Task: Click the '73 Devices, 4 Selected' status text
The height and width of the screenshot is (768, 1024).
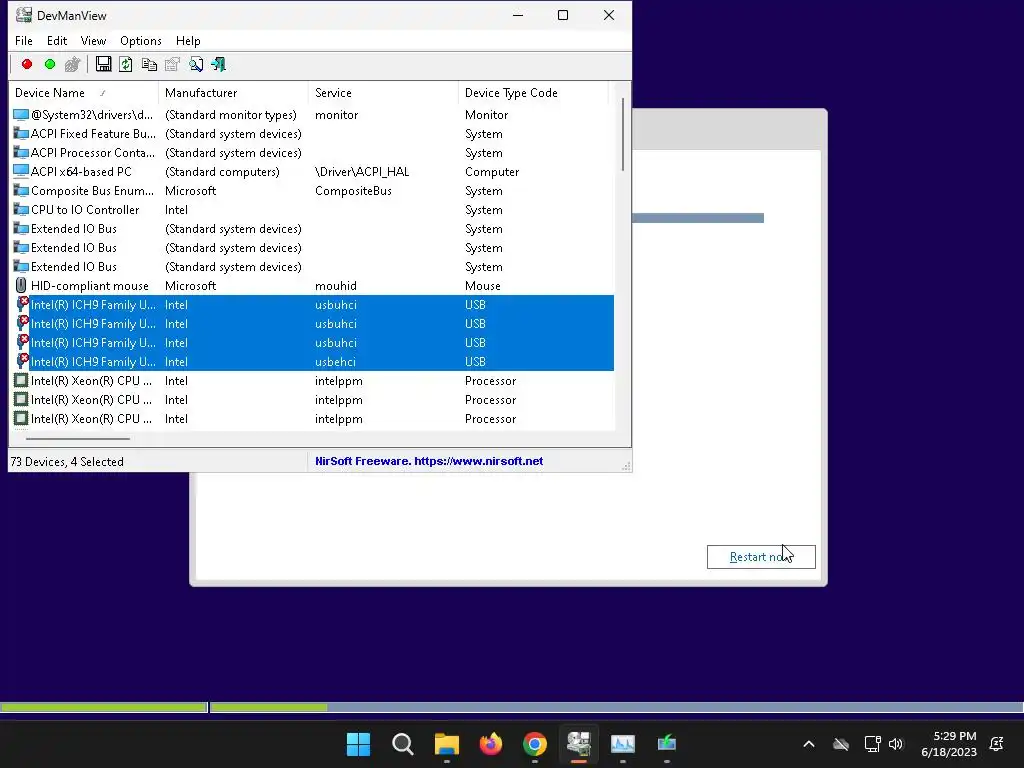Action: pyautogui.click(x=67, y=462)
